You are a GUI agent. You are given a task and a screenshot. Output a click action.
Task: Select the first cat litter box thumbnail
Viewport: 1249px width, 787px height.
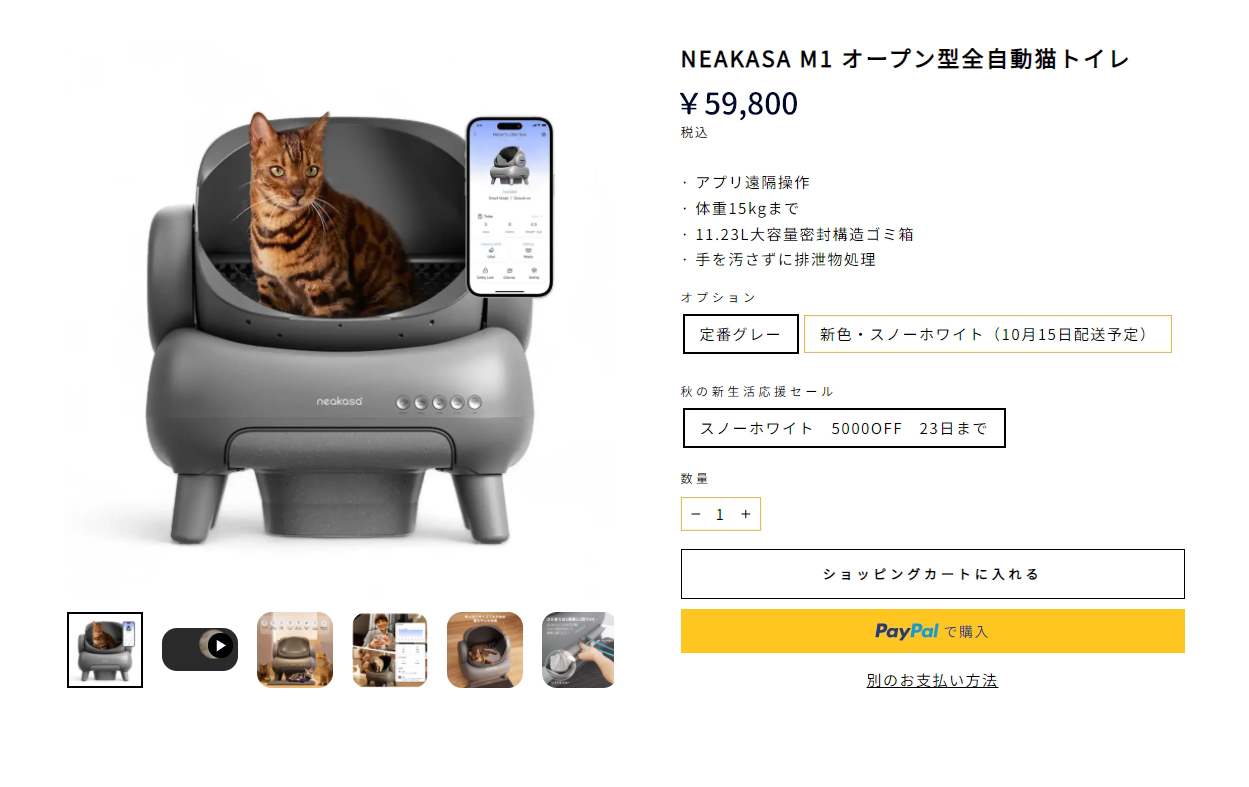click(x=105, y=650)
